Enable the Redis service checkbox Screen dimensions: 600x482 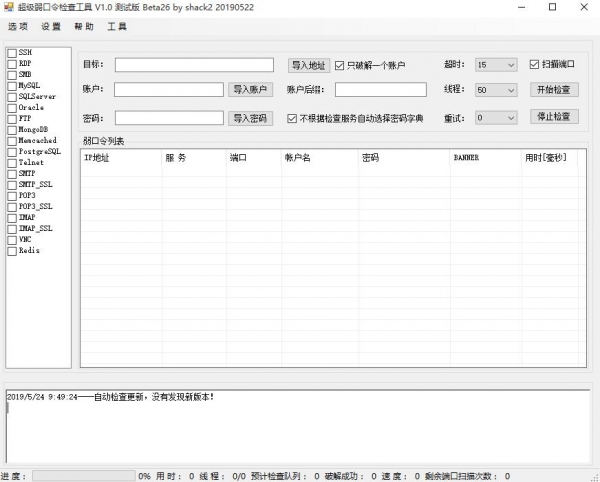tap(12, 251)
